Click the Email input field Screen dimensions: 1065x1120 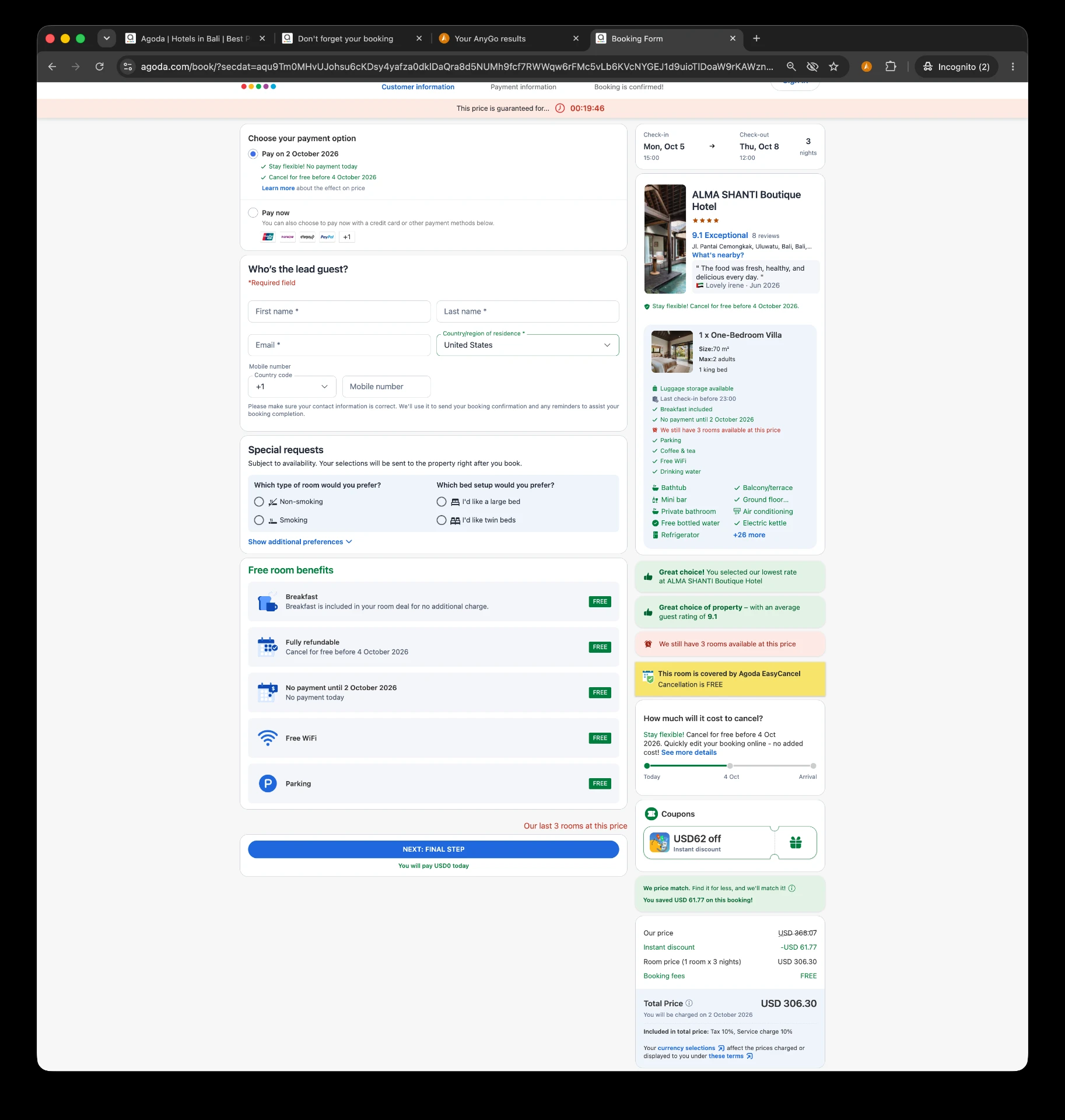pyautogui.click(x=339, y=345)
